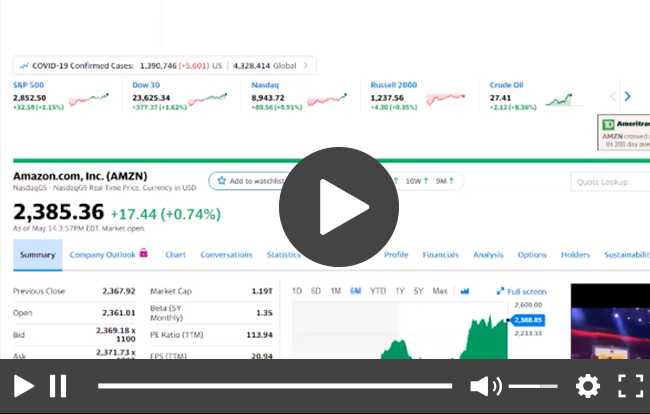
Task: Click the 10W trend indicator
Action: coord(416,181)
